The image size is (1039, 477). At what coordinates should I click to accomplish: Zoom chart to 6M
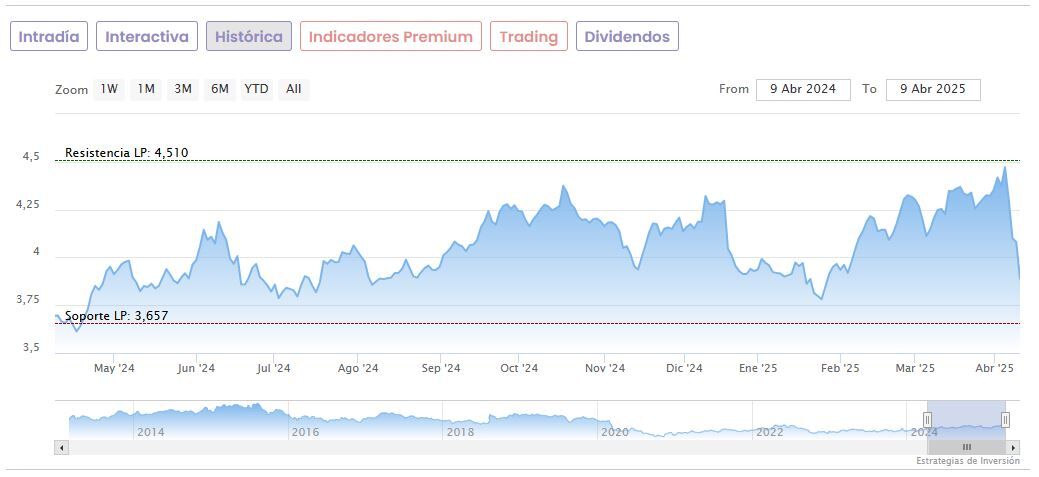pyautogui.click(x=220, y=89)
